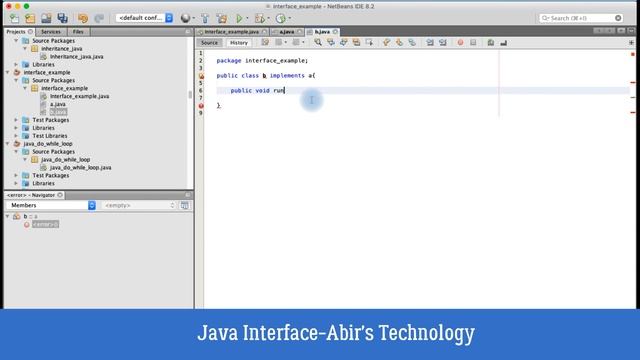Select the b.java editor tab

click(322, 32)
